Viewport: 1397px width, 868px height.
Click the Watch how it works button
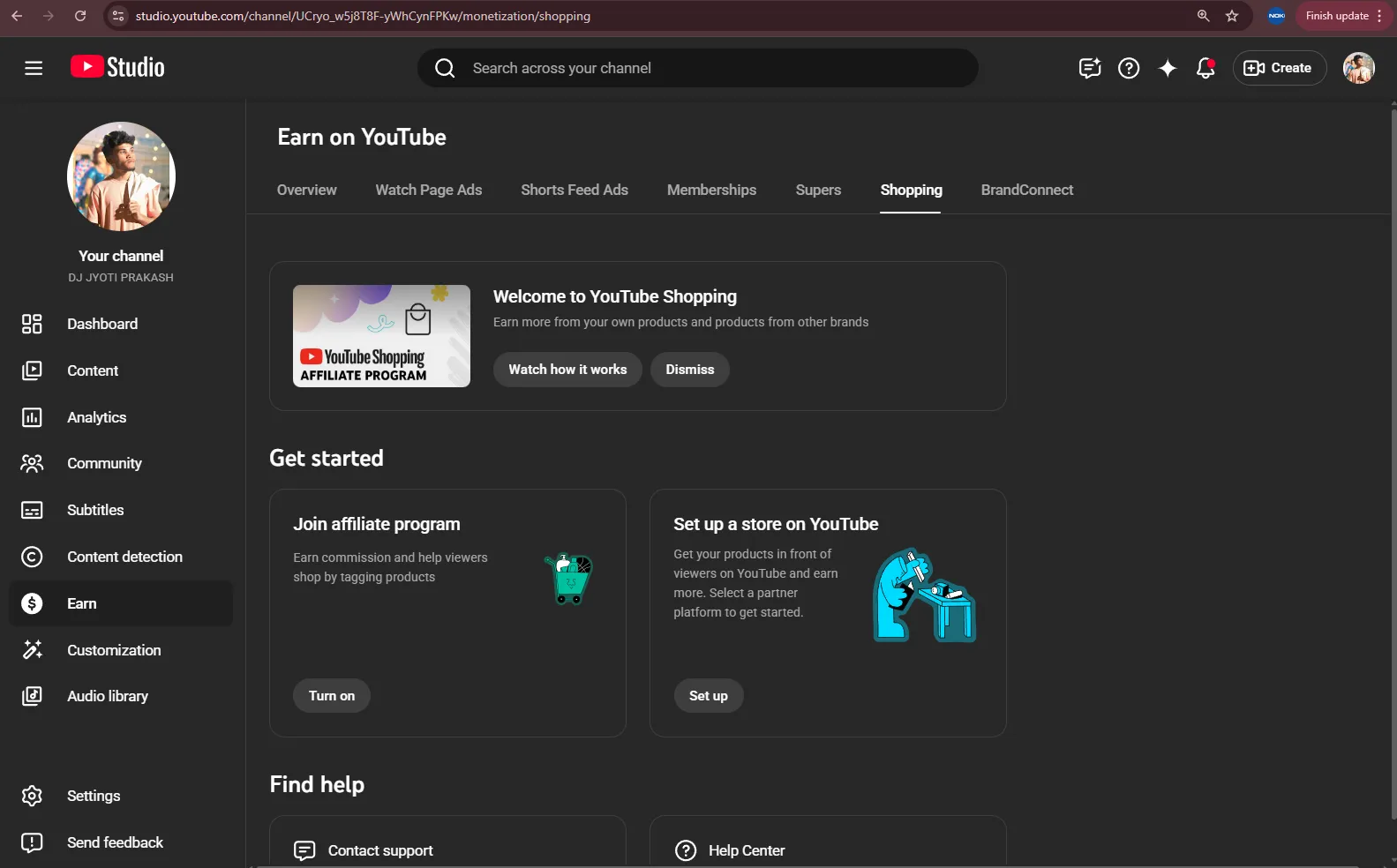point(567,370)
